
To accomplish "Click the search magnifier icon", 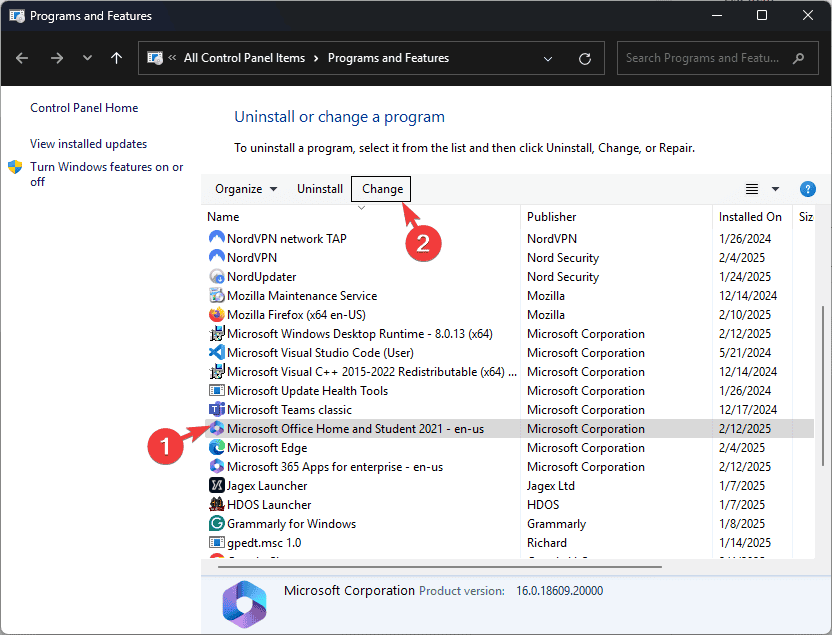I will tap(799, 58).
